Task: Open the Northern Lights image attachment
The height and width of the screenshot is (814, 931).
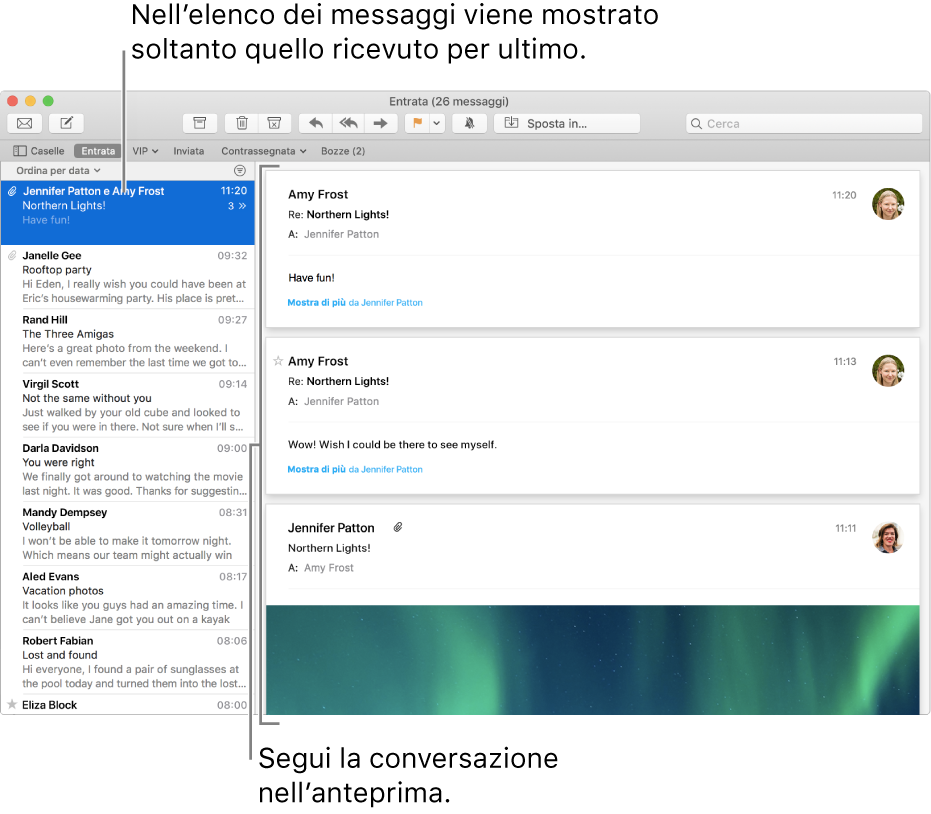Action: (593, 660)
